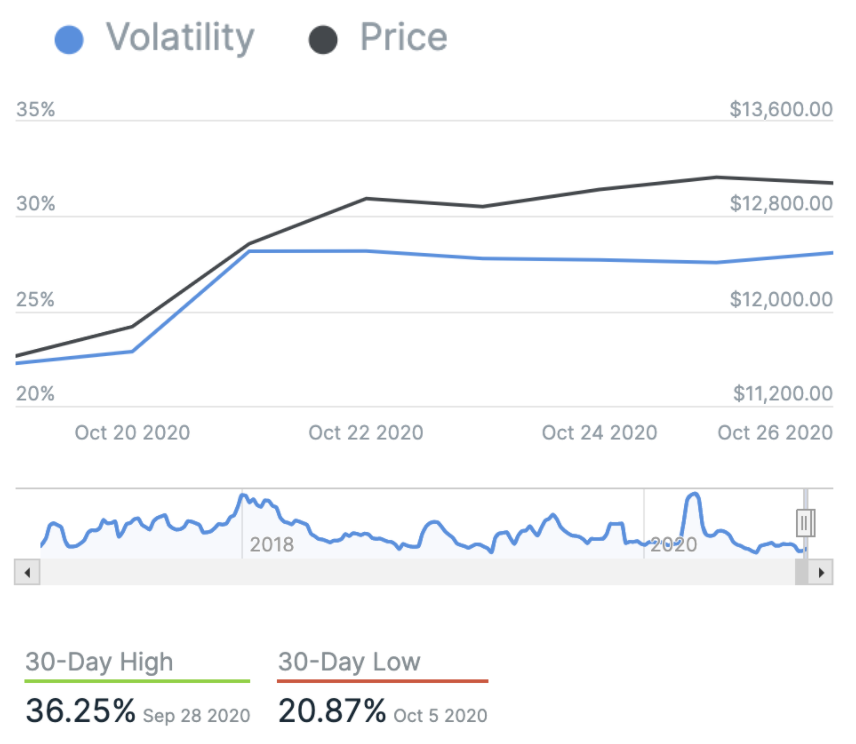This screenshot has height=744, width=856.
Task: Click the scrollbar thumb at far right
Action: [802, 573]
